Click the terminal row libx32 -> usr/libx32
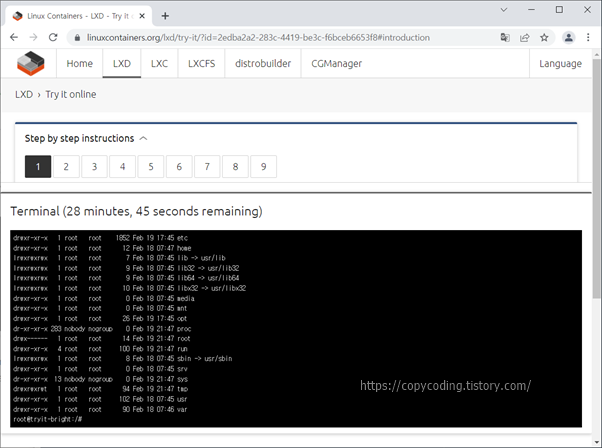 (130, 288)
